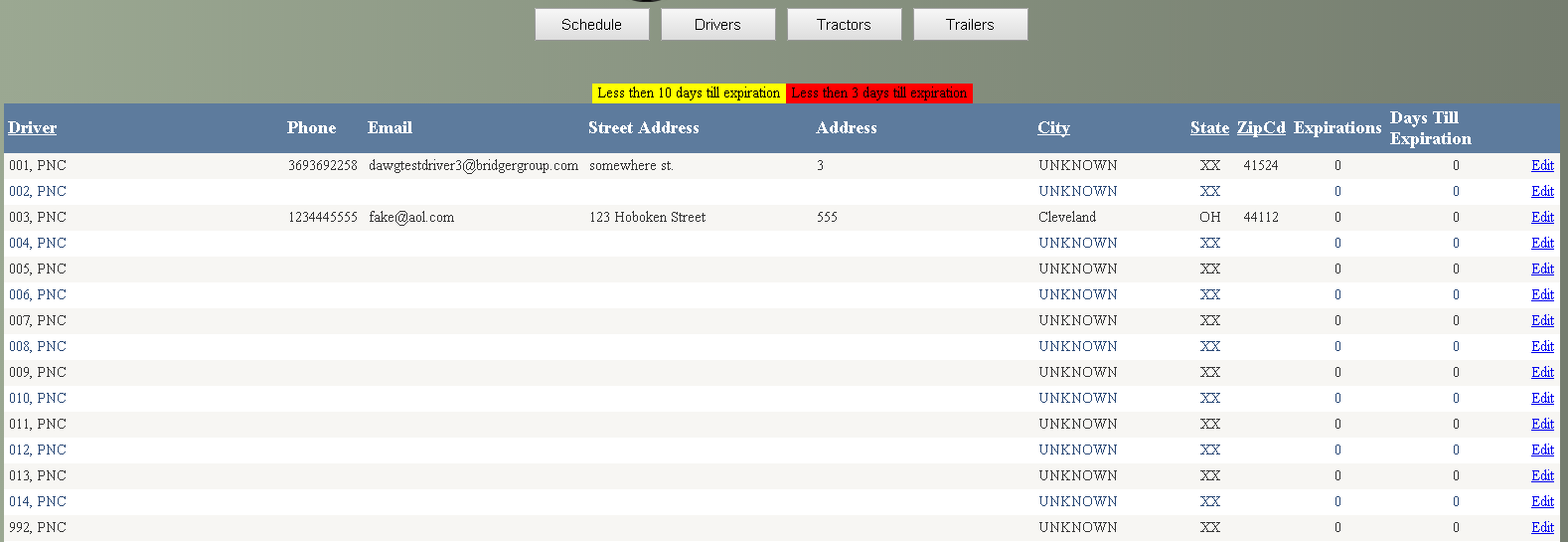1568x542 pixels.
Task: Click phone number 1234445555
Action: coord(323,217)
